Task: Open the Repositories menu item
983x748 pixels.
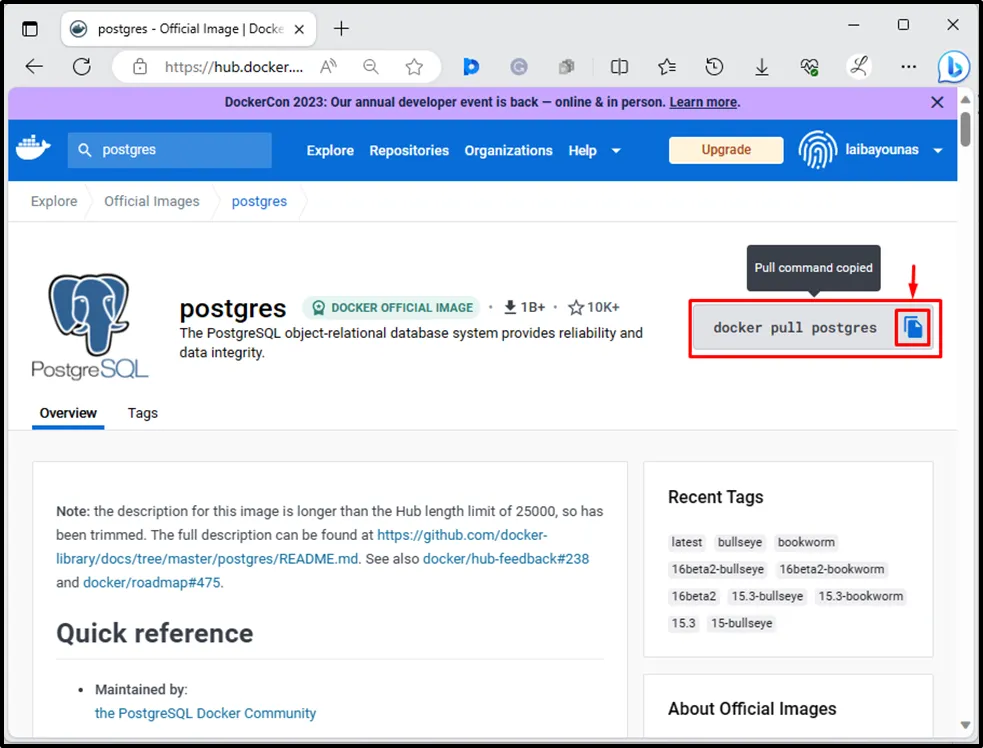Action: (x=409, y=150)
